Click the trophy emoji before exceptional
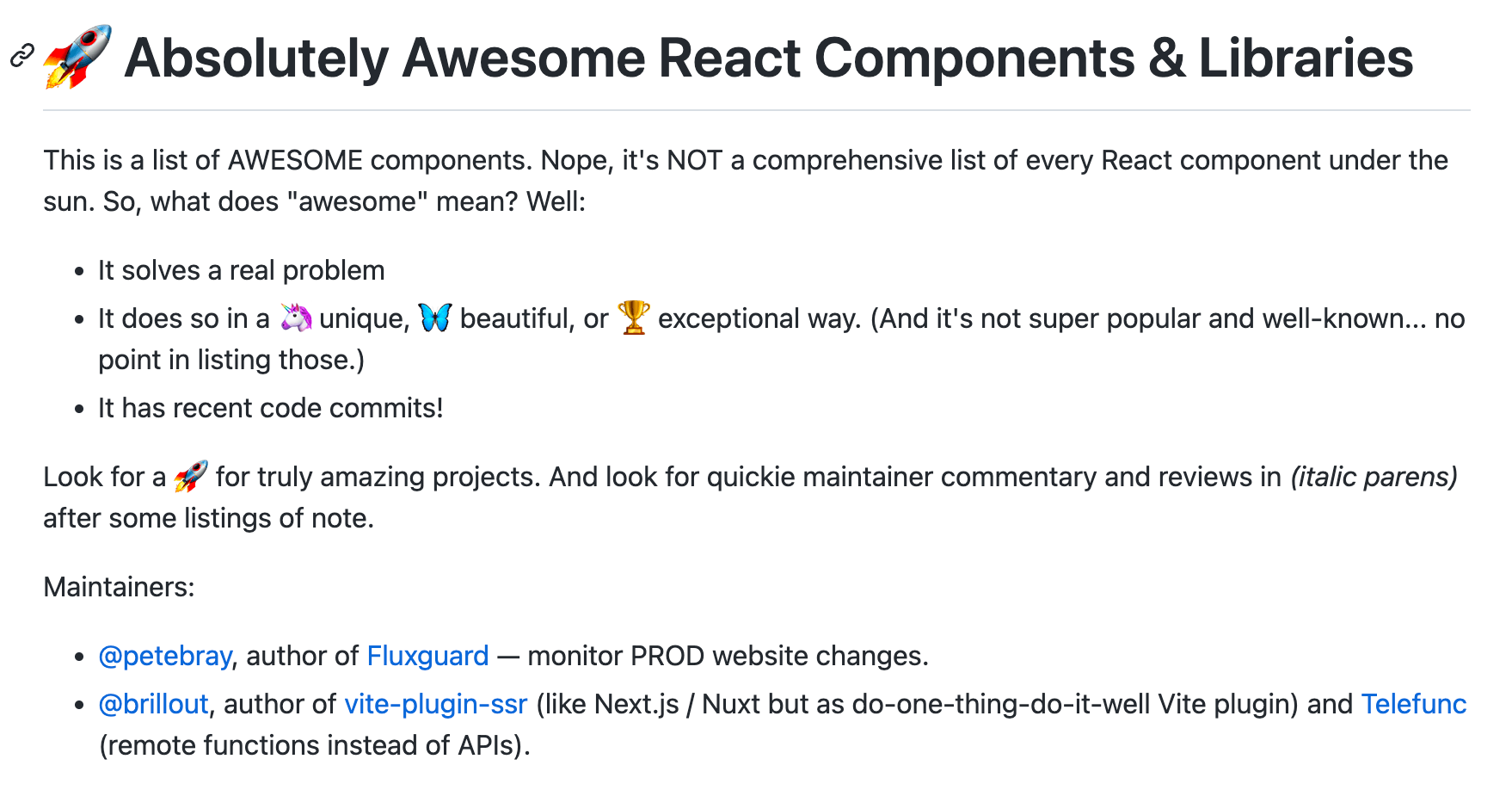The image size is (1512, 790). pos(634,318)
